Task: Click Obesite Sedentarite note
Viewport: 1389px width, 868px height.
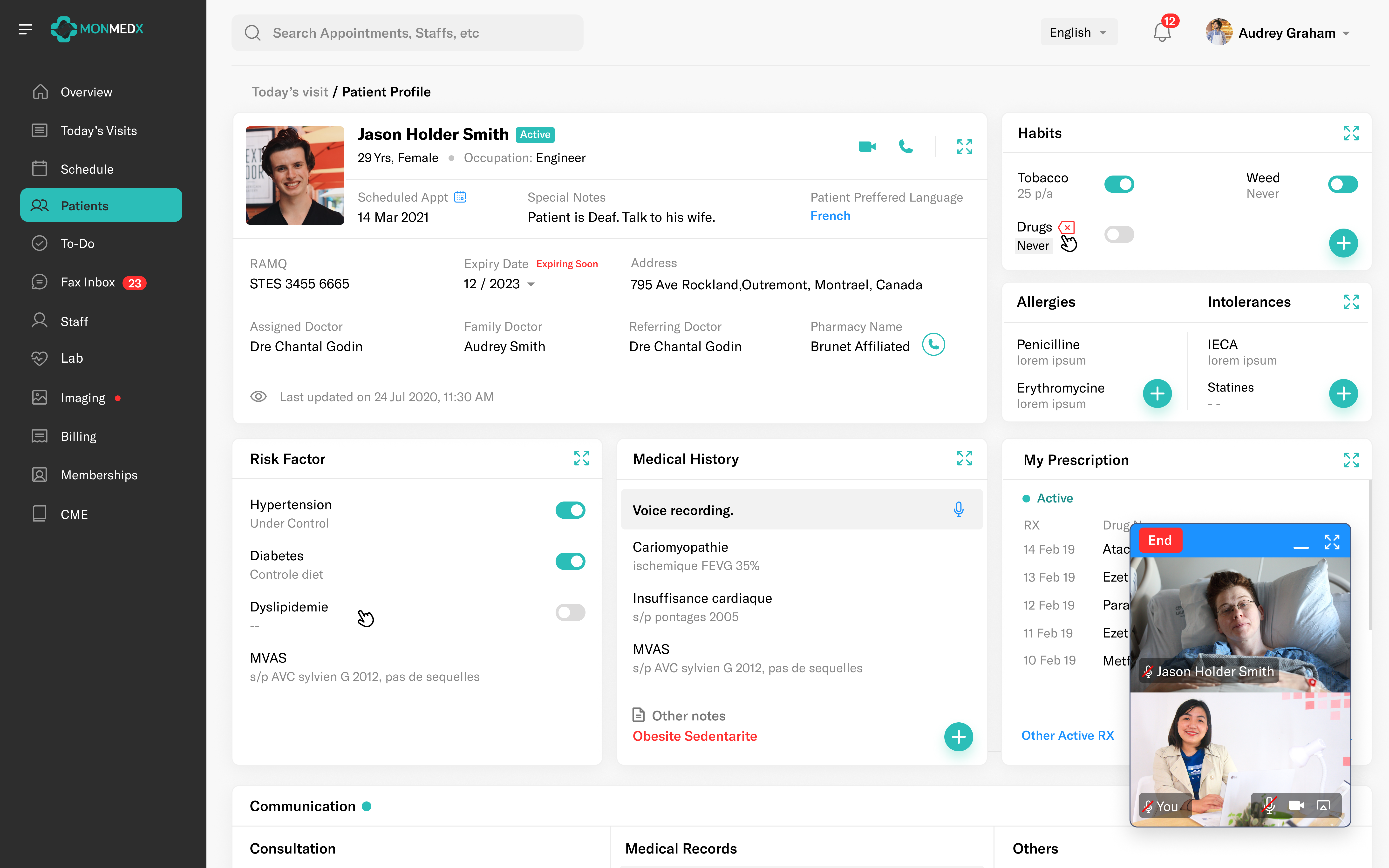Action: point(694,736)
